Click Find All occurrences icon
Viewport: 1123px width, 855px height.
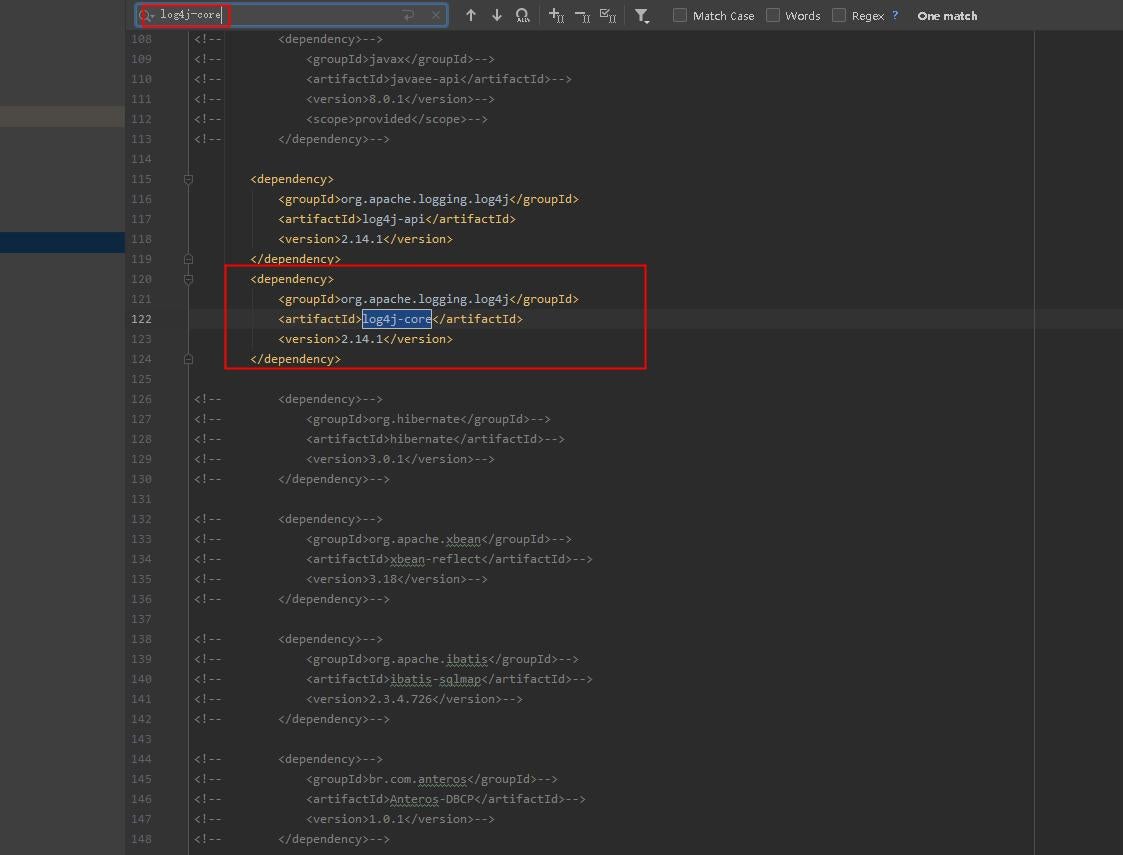pyautogui.click(x=523, y=15)
